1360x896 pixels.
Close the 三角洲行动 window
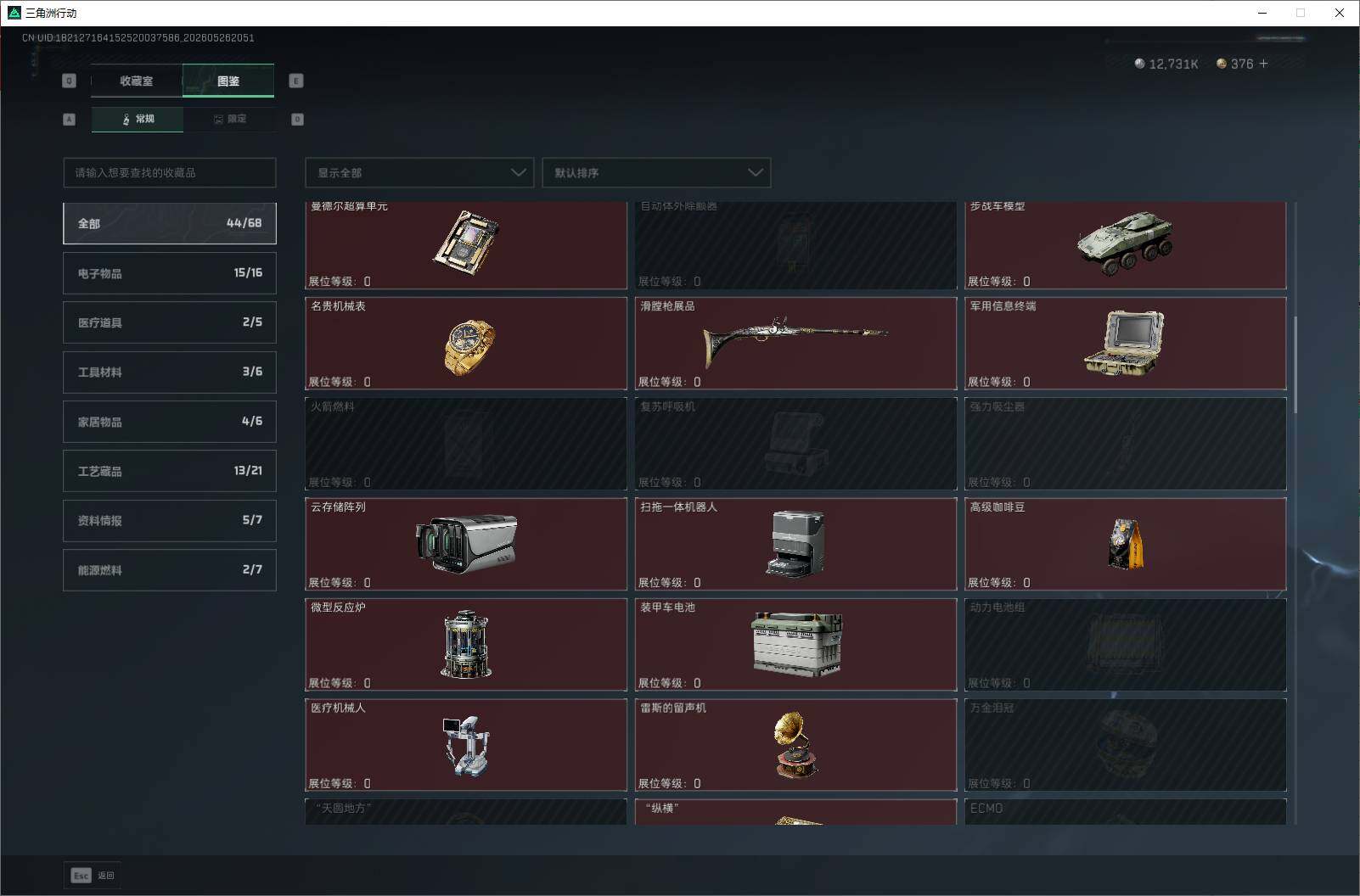(x=1340, y=13)
